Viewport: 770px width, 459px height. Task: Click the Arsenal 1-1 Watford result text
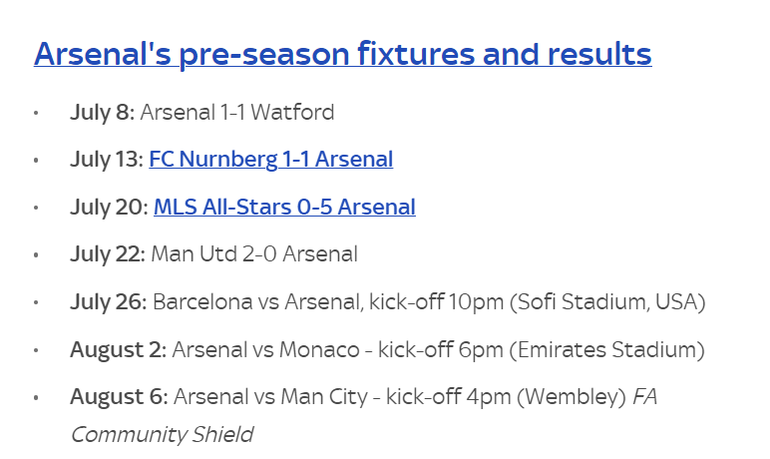[237, 112]
